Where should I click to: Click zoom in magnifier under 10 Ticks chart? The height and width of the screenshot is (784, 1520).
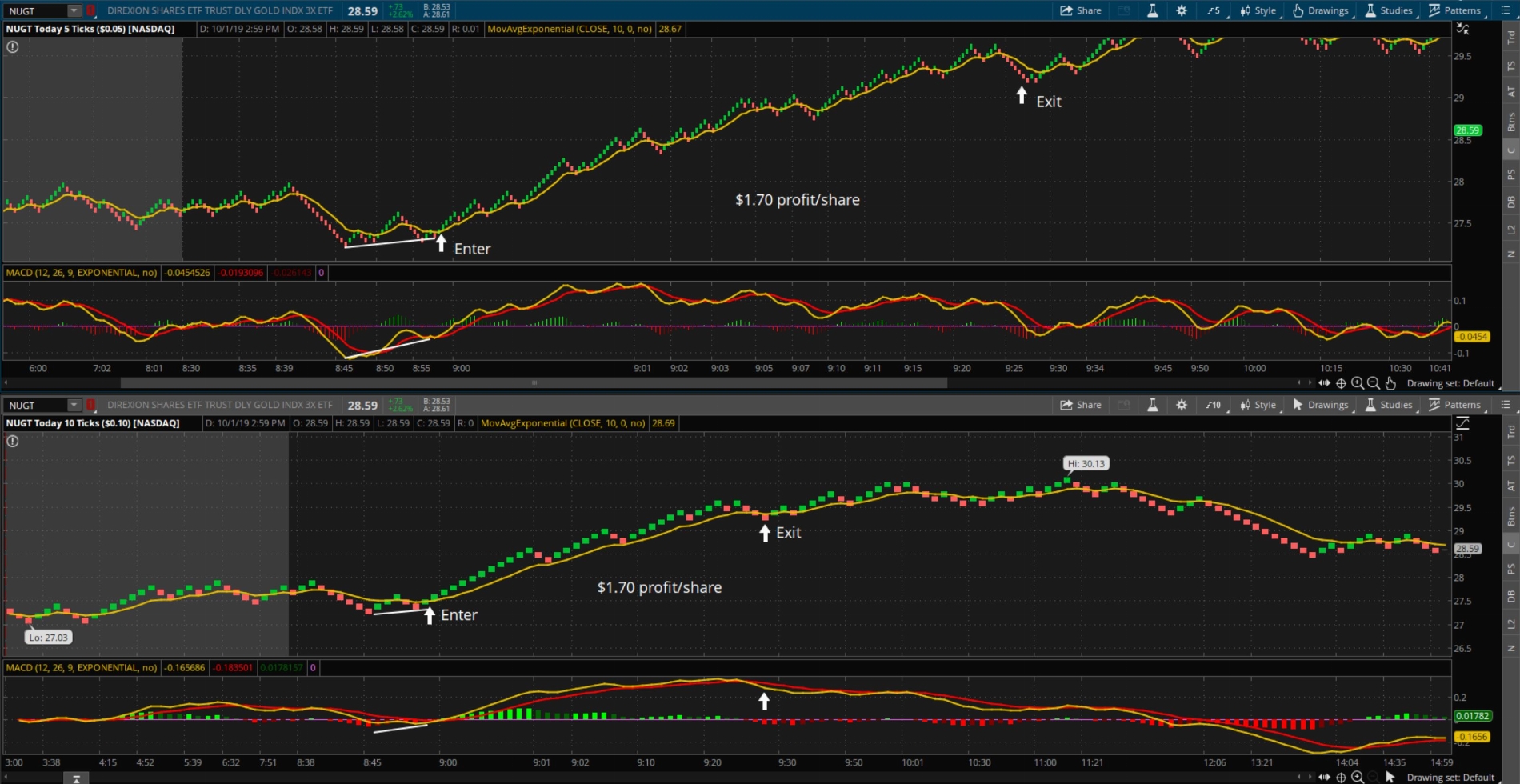click(1358, 777)
